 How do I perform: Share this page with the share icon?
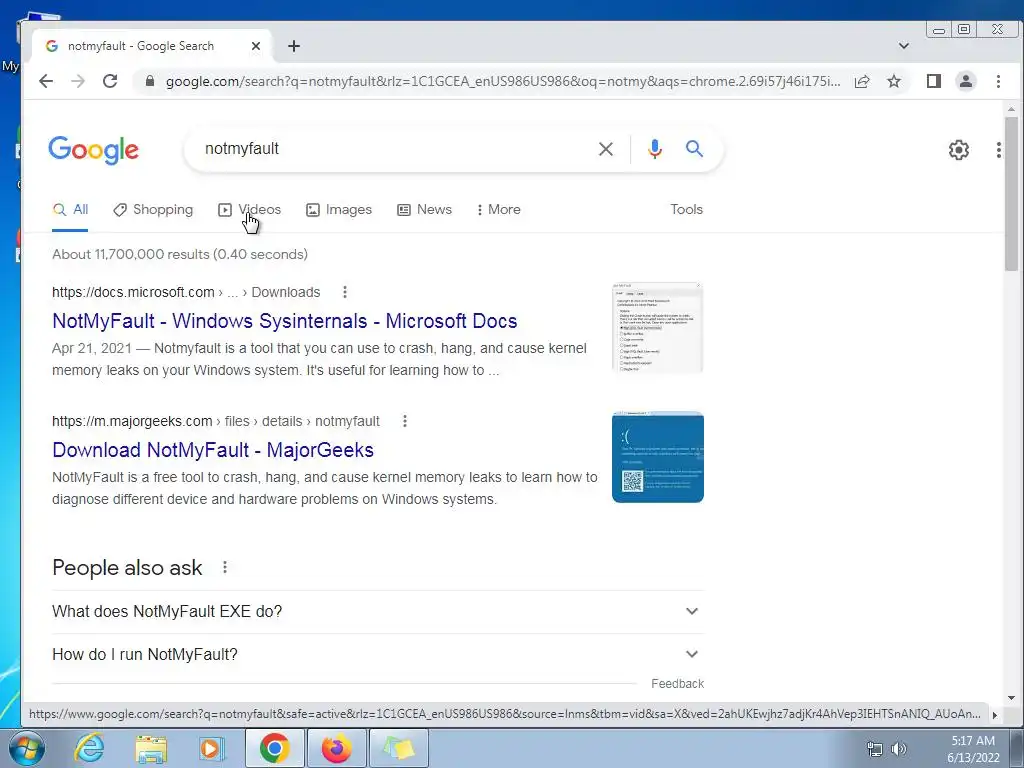(862, 81)
